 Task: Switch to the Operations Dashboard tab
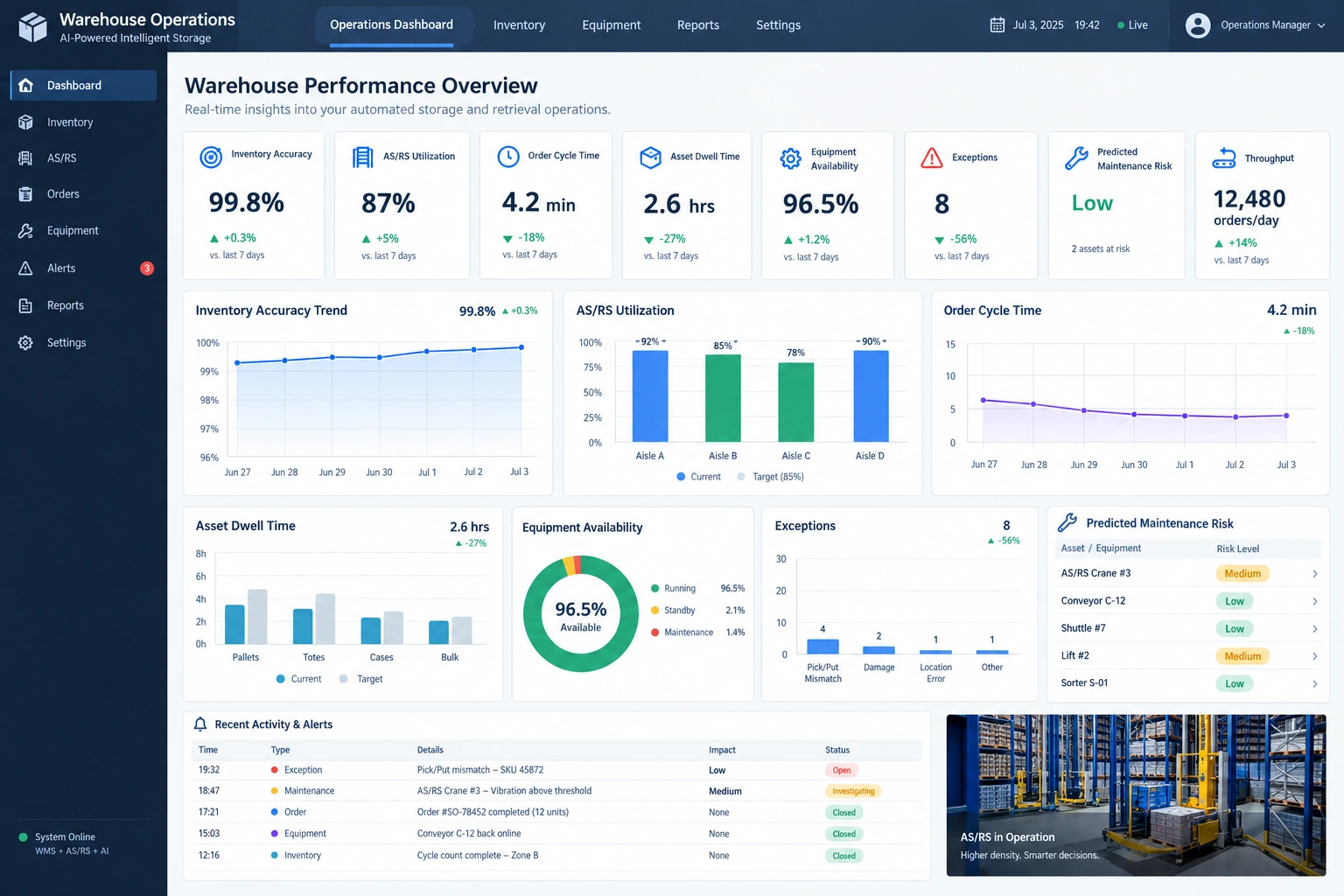tap(392, 24)
